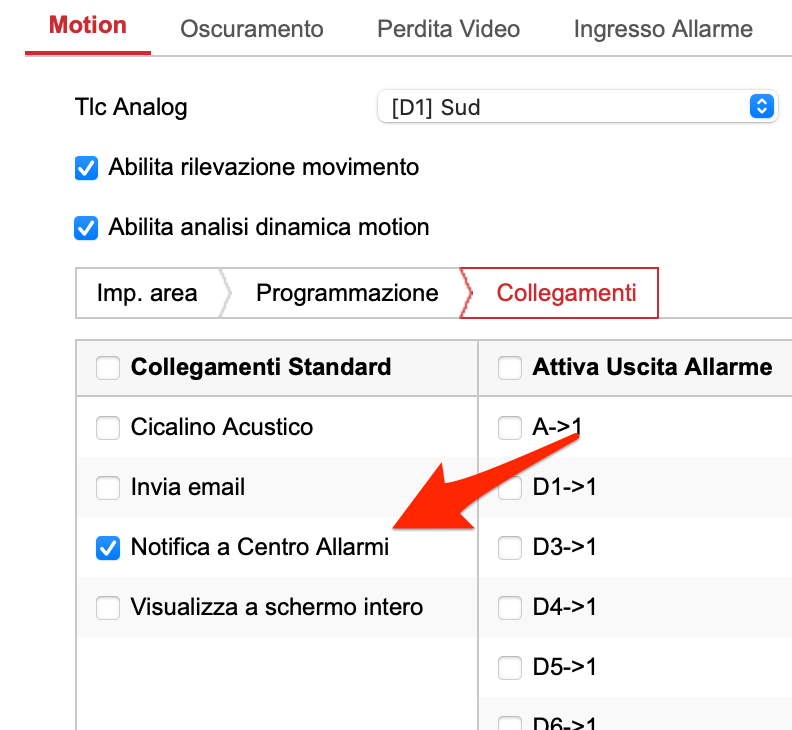792x730 pixels.
Task: Go to the Imp. area step
Action: point(147,293)
